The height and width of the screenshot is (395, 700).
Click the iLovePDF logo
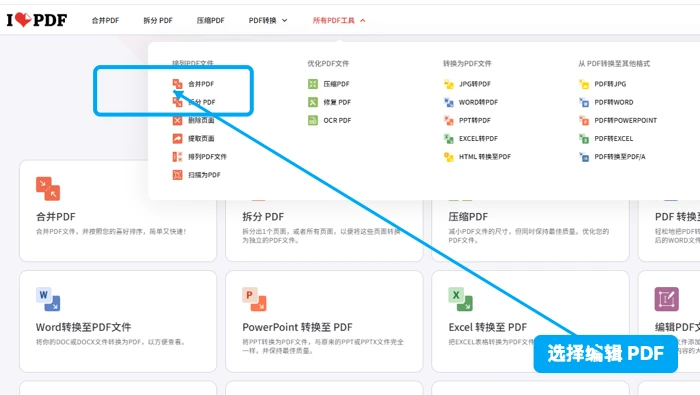(37, 20)
